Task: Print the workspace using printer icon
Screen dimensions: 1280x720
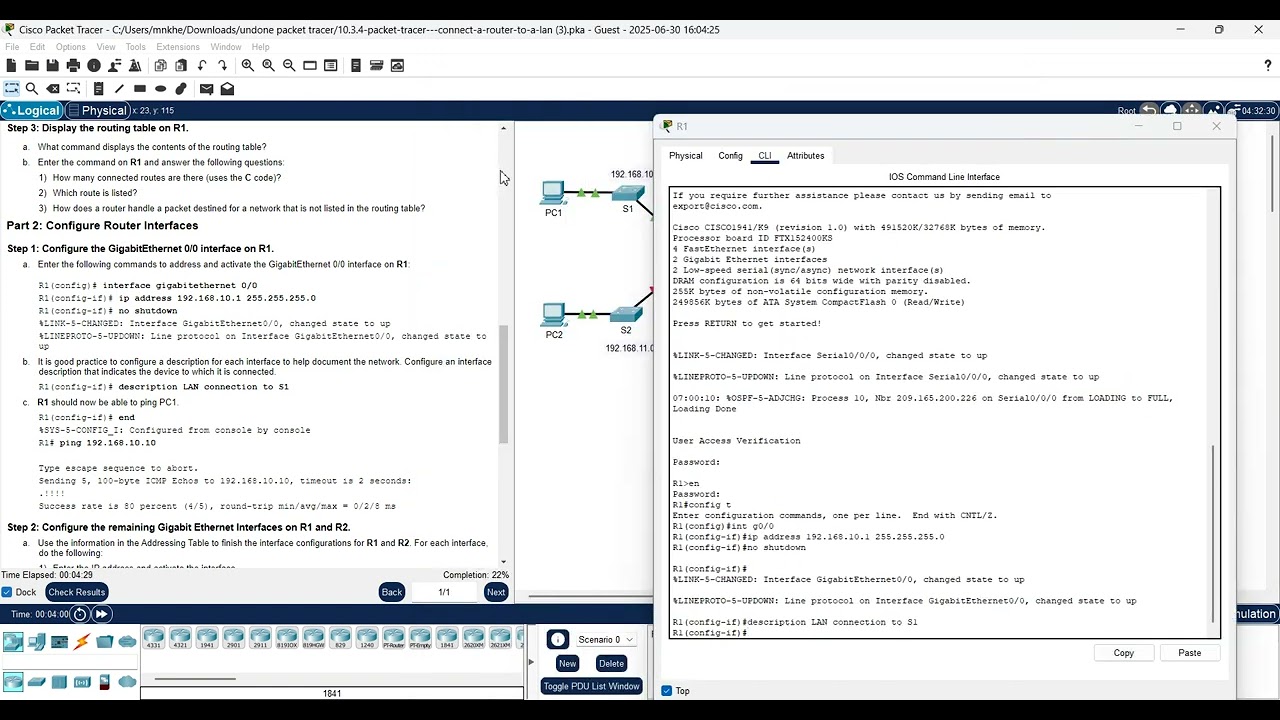Action: coord(73,65)
